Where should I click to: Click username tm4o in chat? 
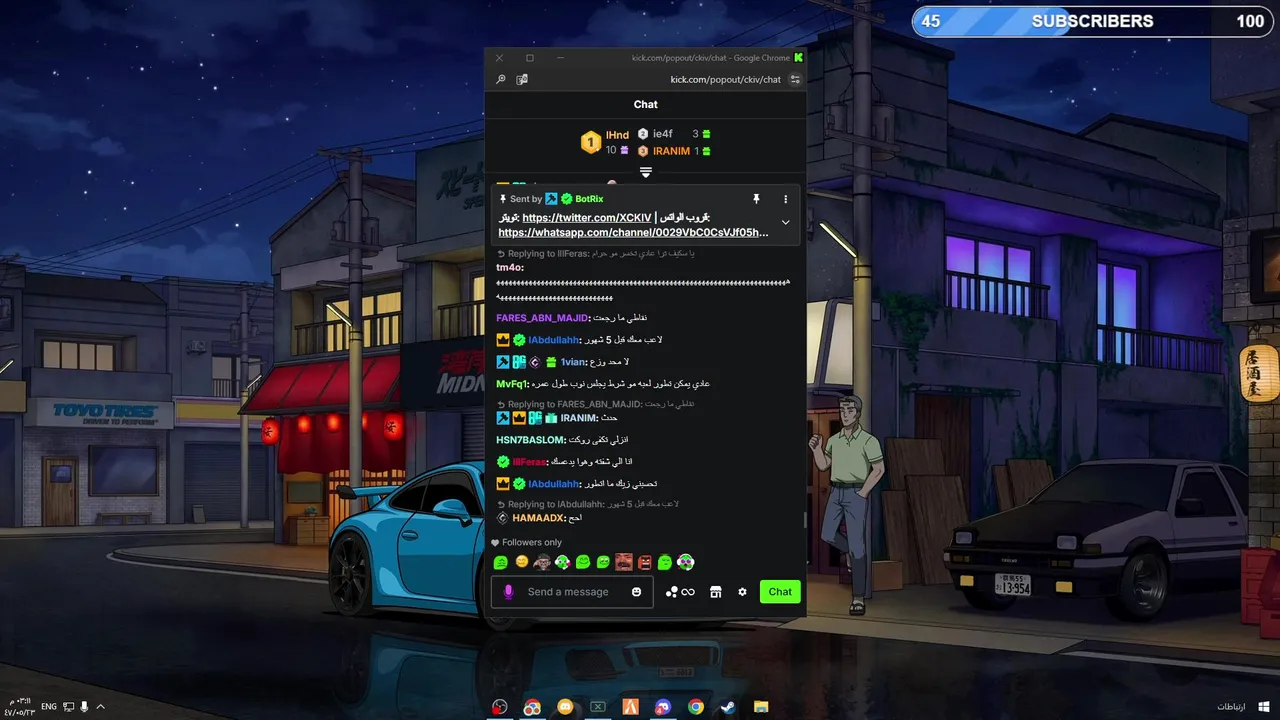click(x=509, y=267)
